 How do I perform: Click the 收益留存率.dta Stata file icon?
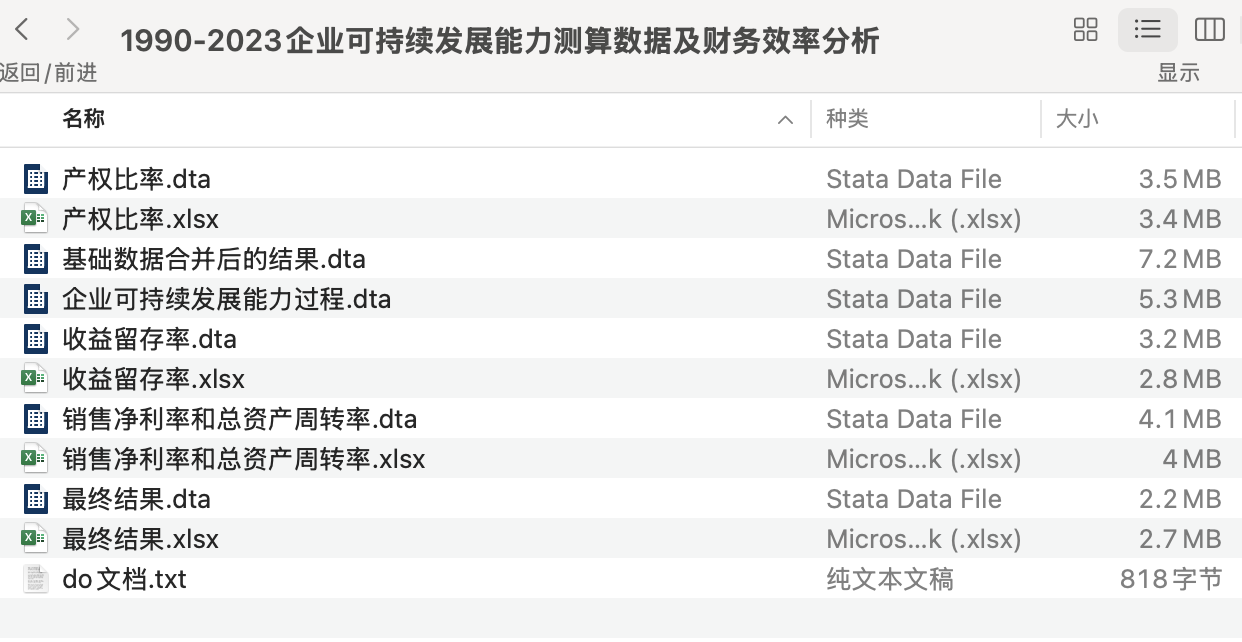(x=36, y=339)
